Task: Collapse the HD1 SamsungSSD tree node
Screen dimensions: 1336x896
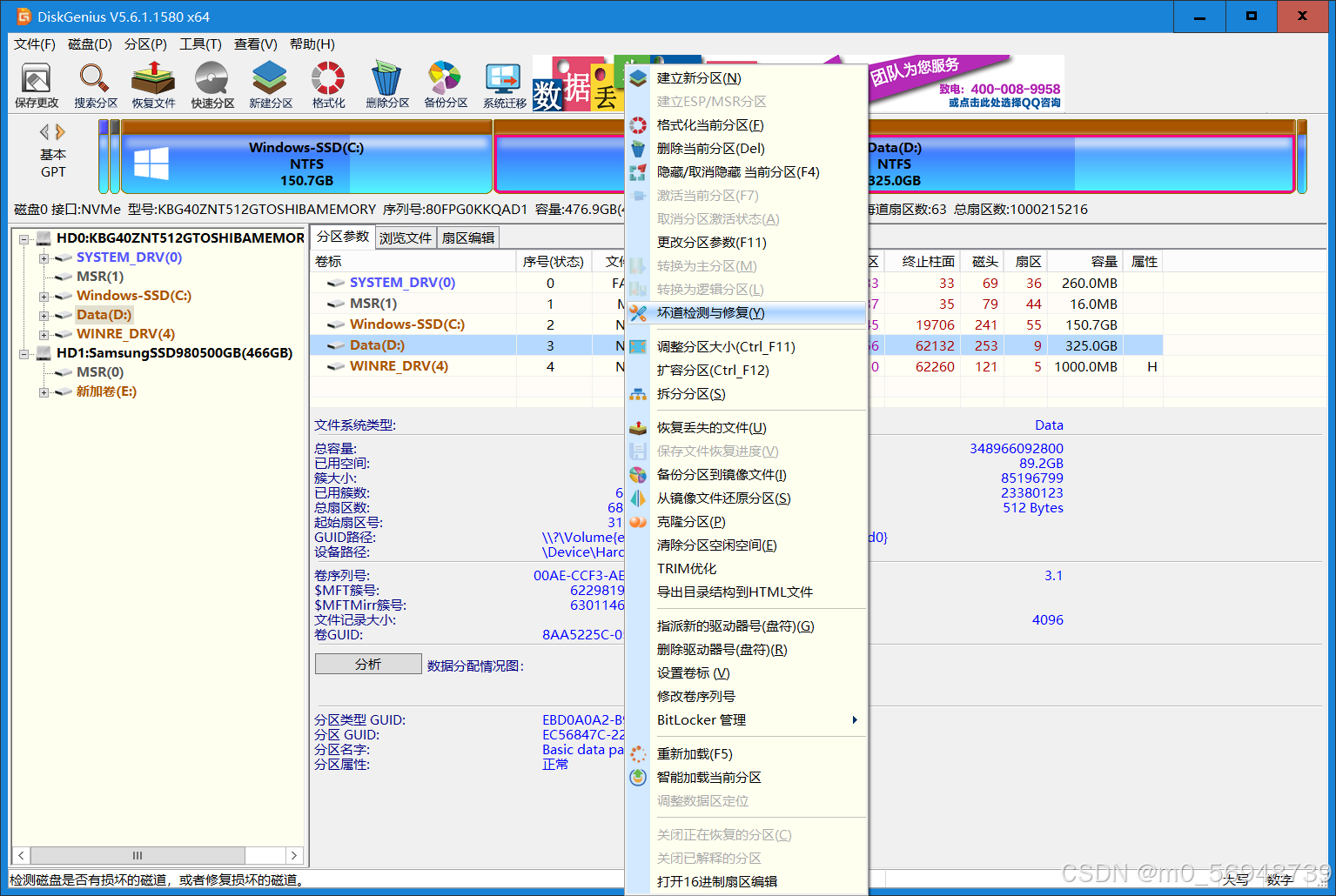Action: coord(24,354)
